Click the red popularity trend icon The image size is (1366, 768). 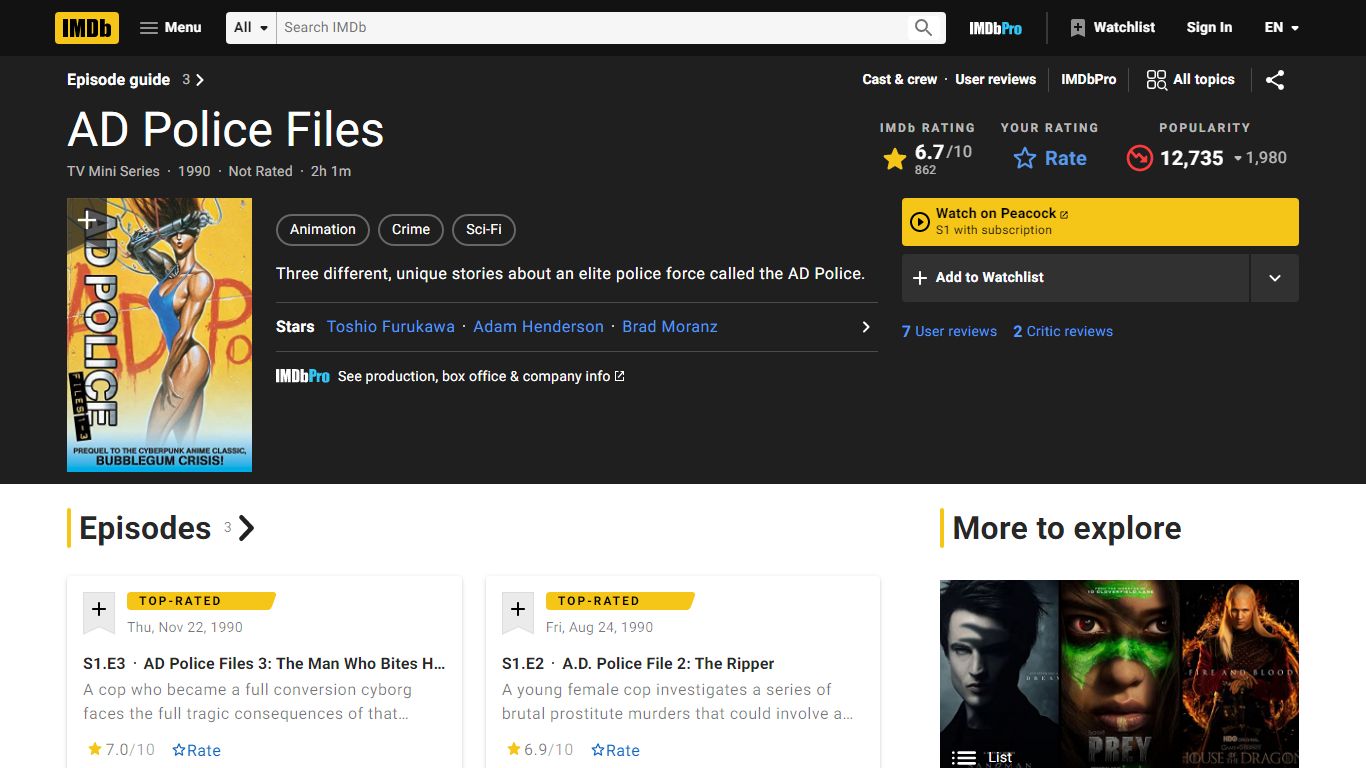pos(1139,158)
